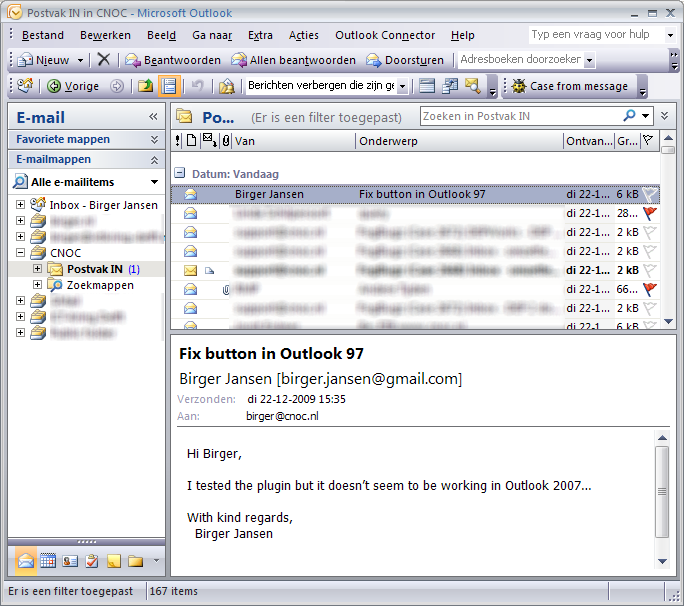Viewport: 684px width, 606px height.
Task: Click the bug icon for Case from message
Action: click(x=519, y=86)
